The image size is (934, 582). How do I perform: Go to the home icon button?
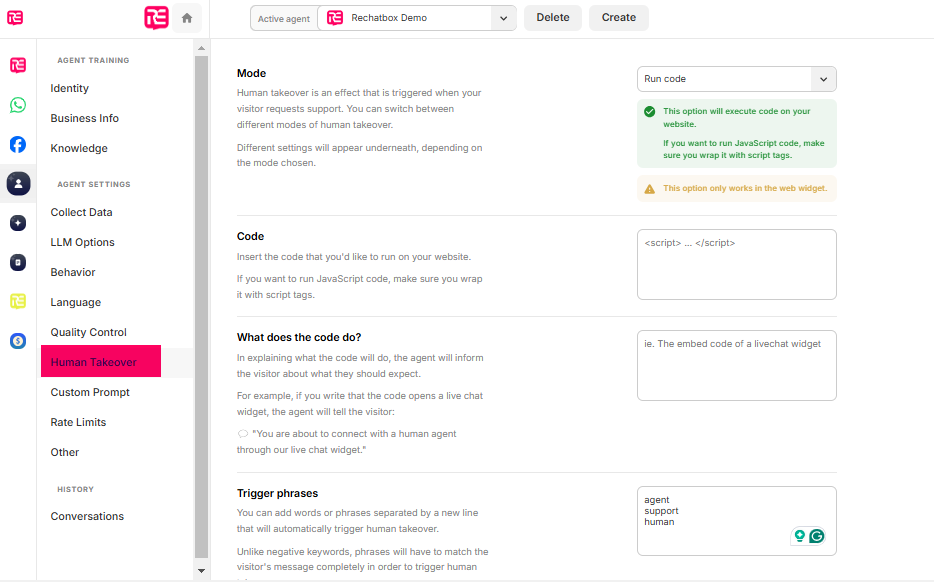187,18
